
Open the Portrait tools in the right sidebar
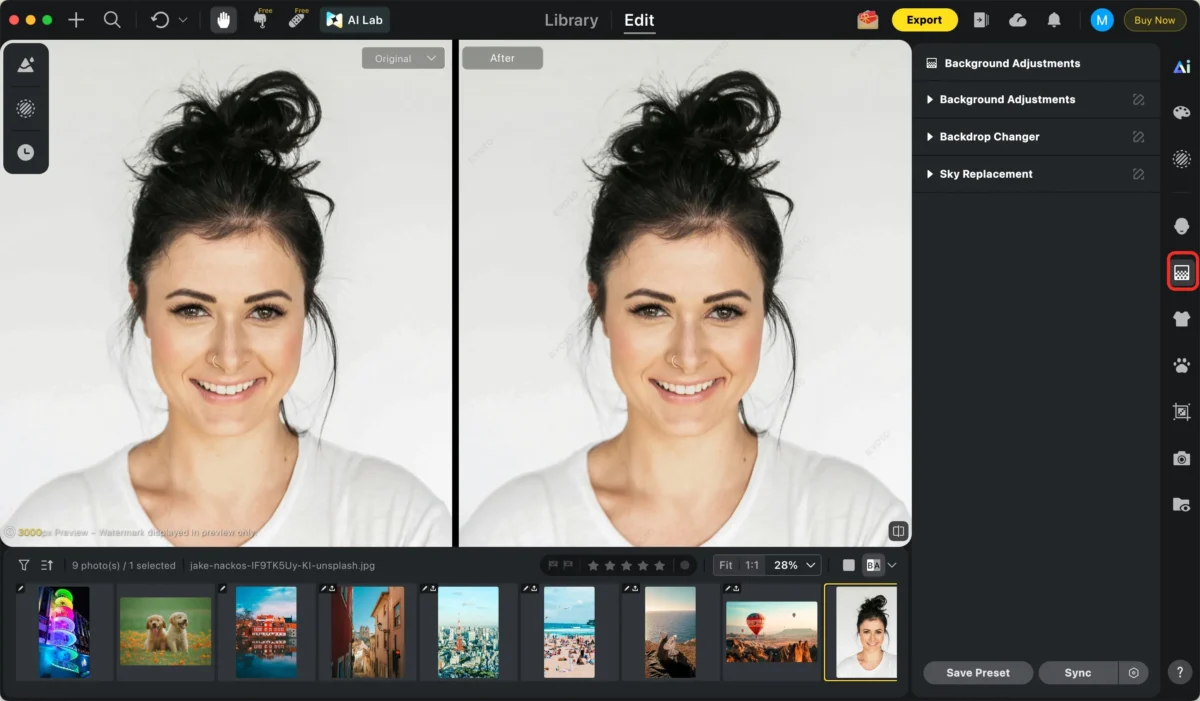(x=1181, y=225)
